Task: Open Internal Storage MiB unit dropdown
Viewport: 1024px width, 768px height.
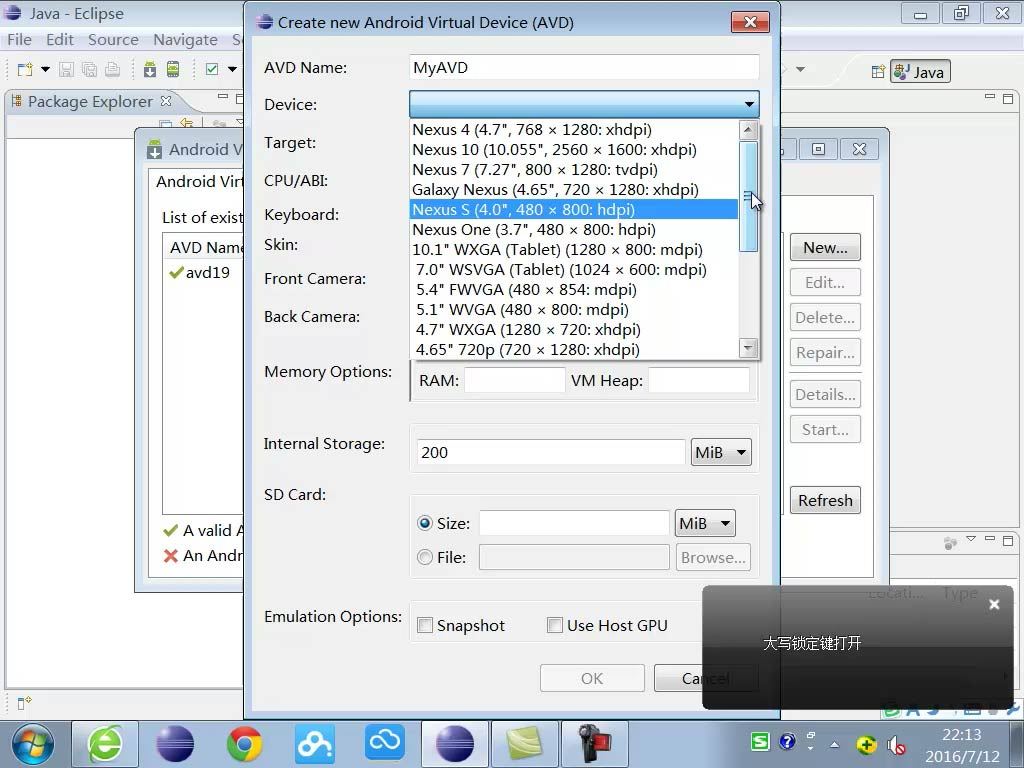Action: click(x=721, y=452)
